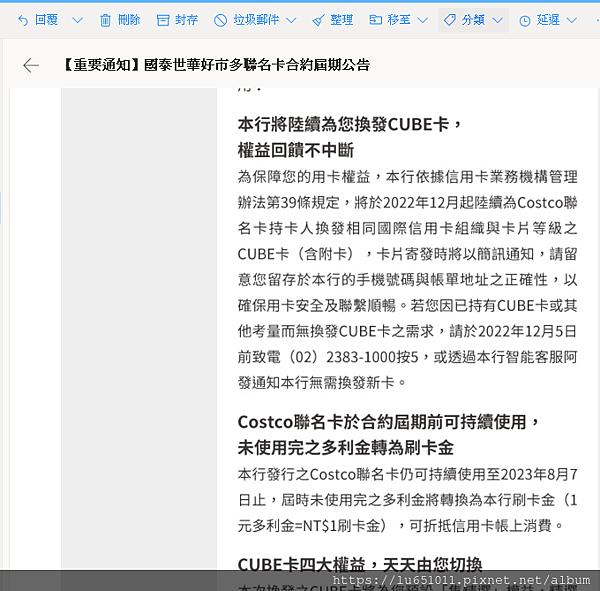This screenshot has height=591, width=600.
Task: Click the trash can delete icon
Action: click(105, 20)
